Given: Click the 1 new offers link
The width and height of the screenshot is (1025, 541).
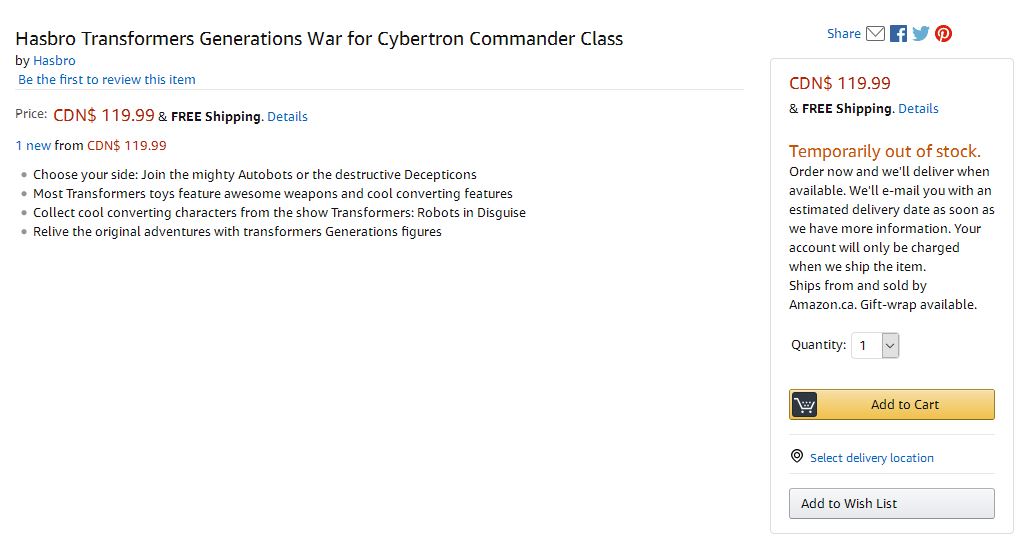Looking at the screenshot, I should (33, 146).
